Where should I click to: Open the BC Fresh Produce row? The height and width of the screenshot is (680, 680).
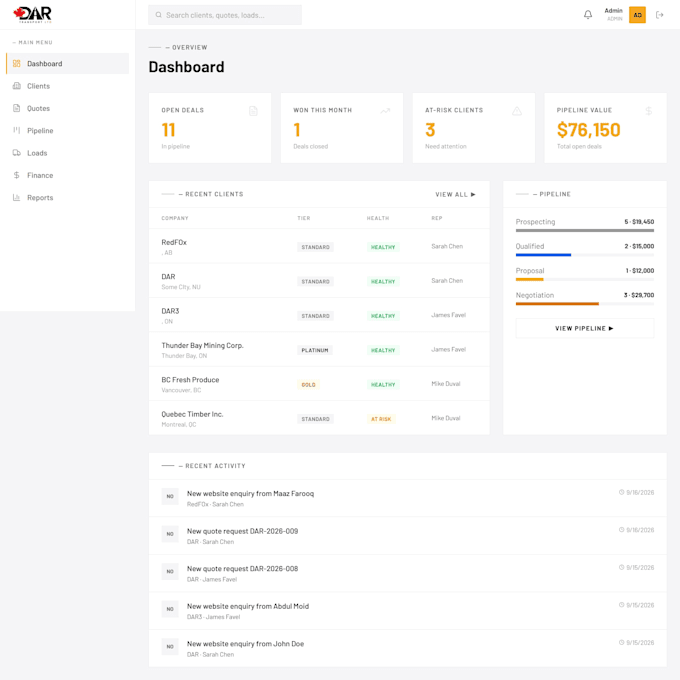pos(319,384)
